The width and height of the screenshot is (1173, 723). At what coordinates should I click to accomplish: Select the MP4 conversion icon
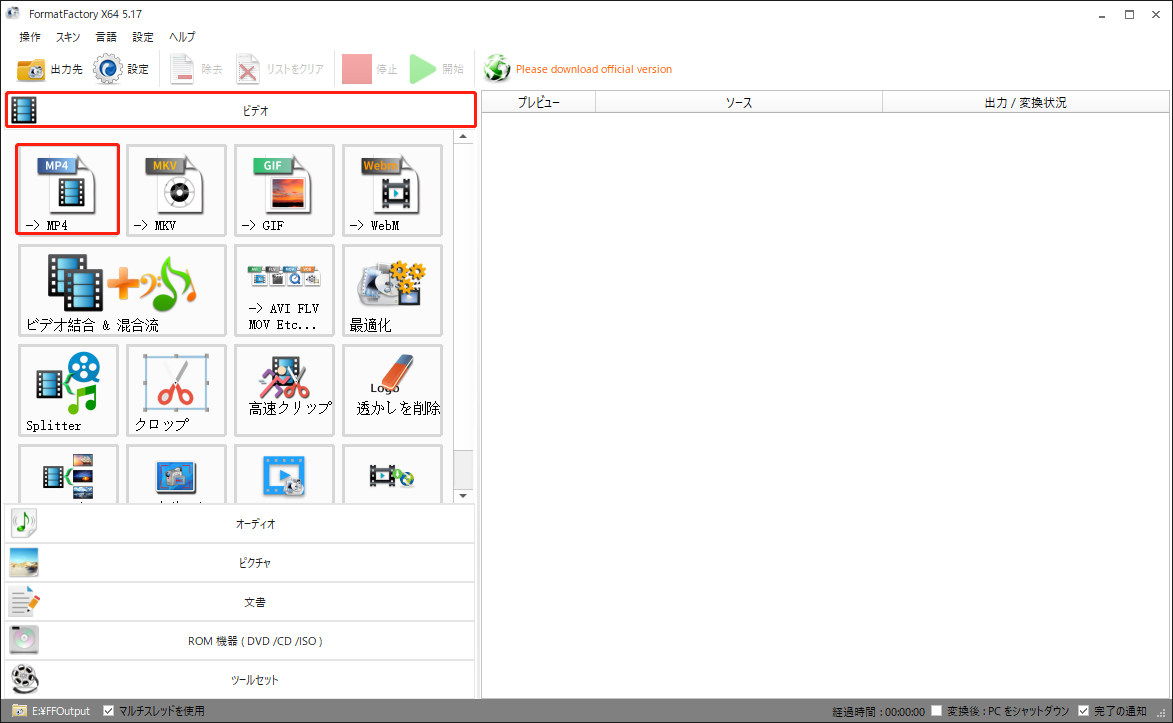pos(67,189)
